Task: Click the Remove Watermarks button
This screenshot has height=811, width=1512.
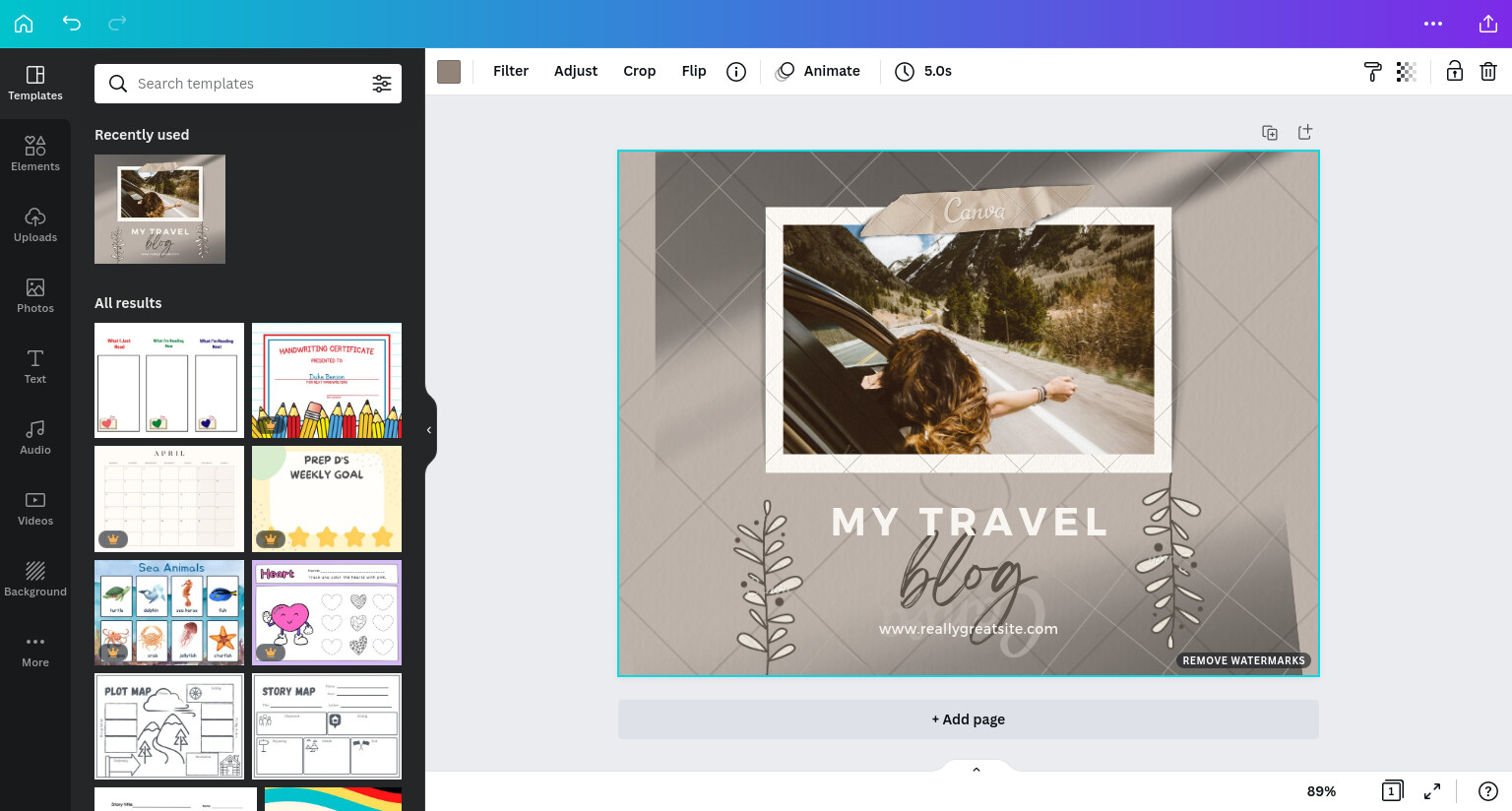Action: pos(1243,660)
